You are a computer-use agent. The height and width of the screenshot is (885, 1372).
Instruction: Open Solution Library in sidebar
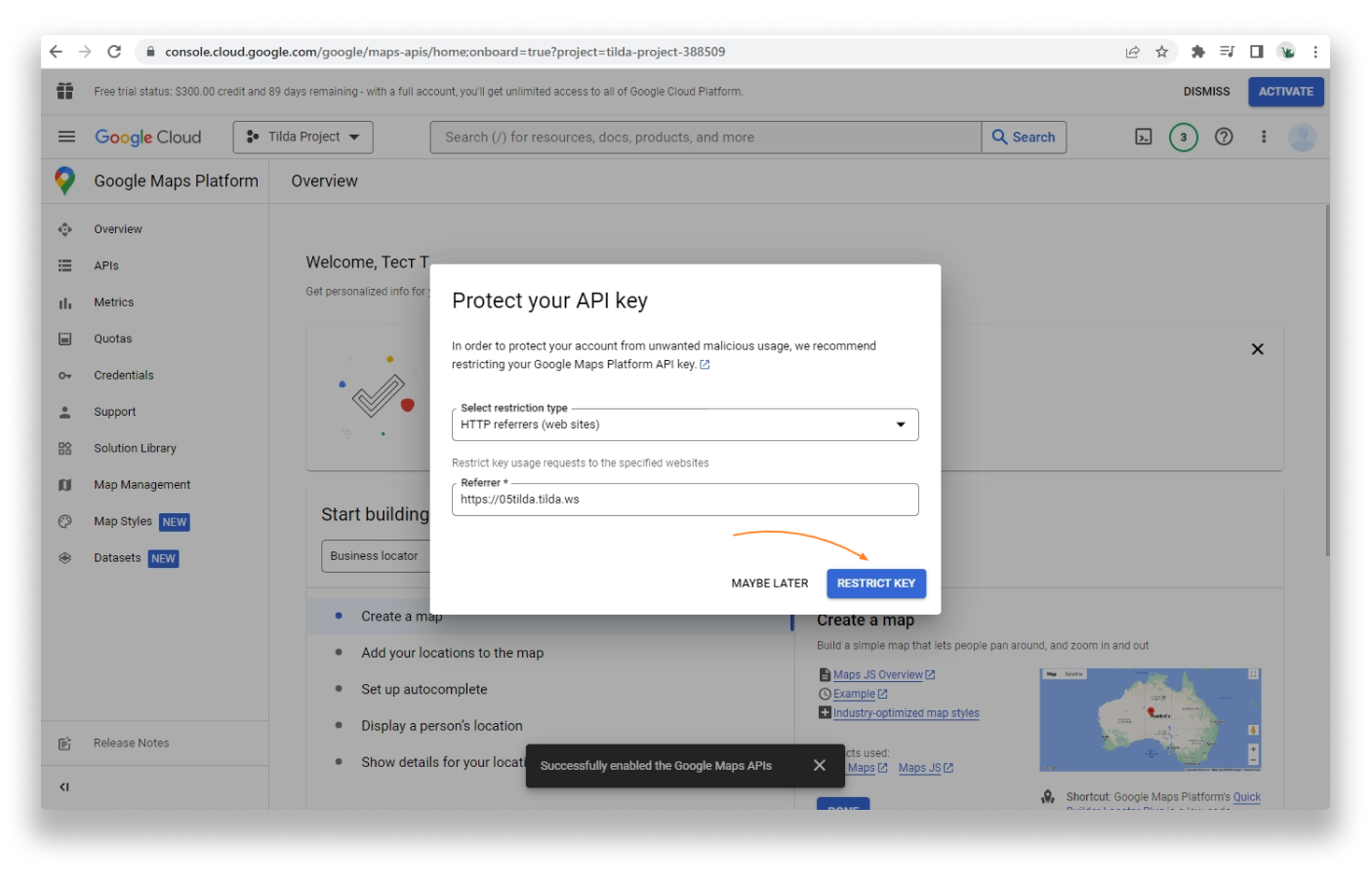click(x=136, y=449)
